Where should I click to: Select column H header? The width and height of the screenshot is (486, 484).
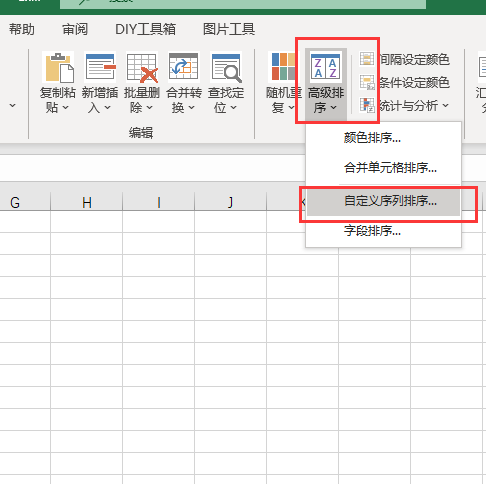coord(87,202)
